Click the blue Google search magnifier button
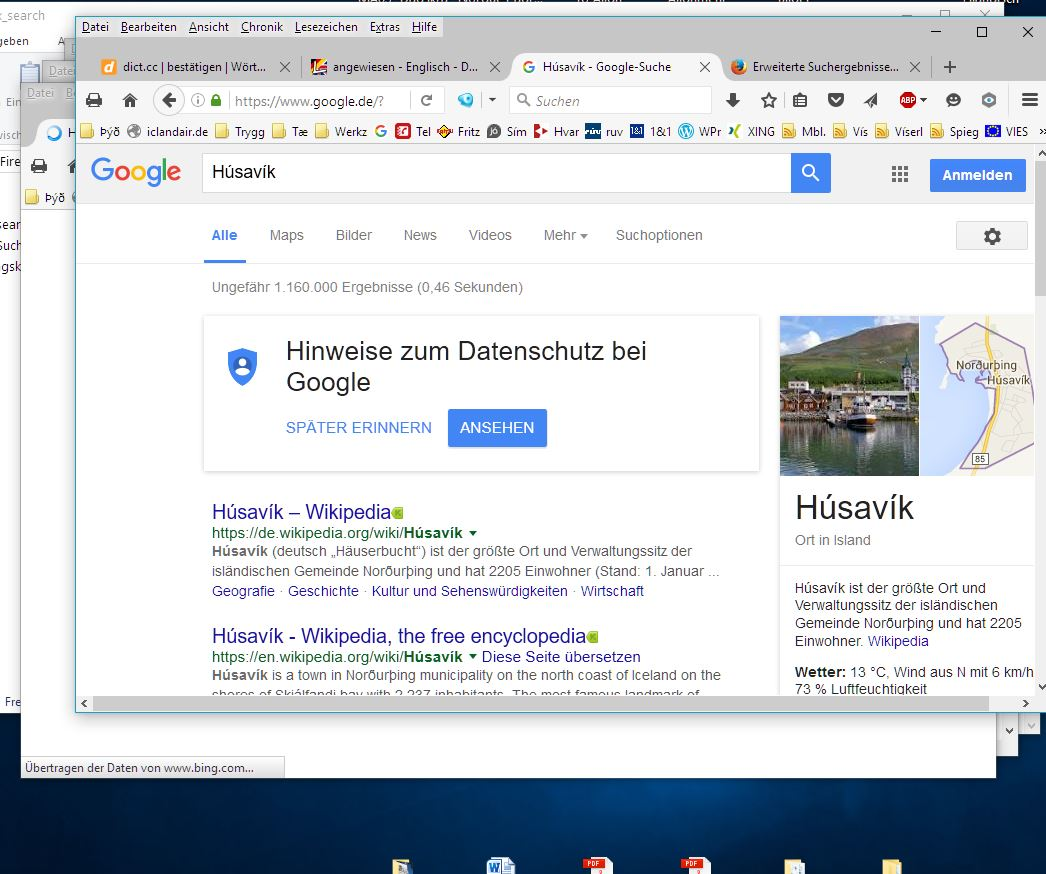 [810, 173]
